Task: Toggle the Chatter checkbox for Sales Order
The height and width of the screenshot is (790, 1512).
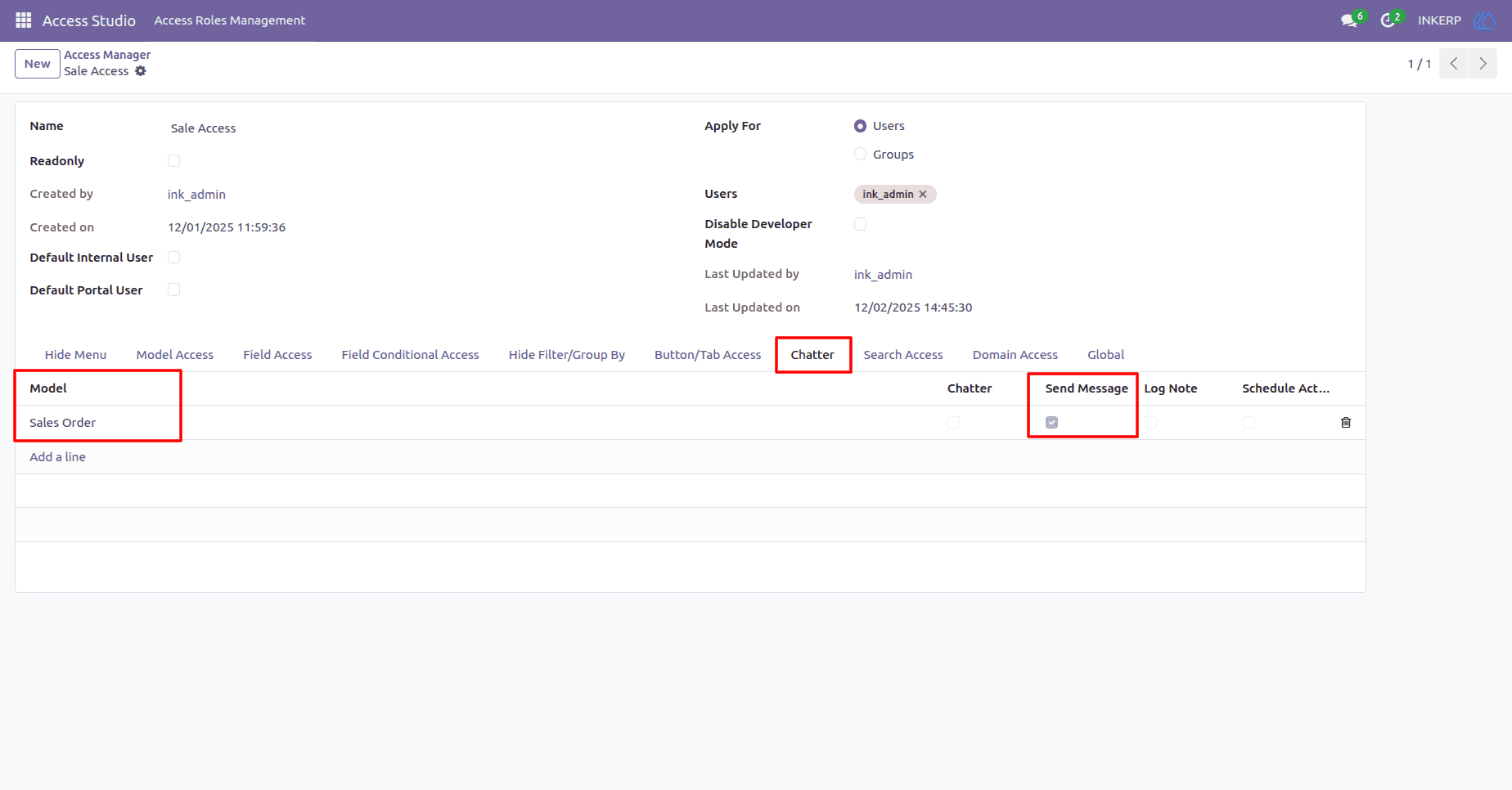Action: pyautogui.click(x=953, y=423)
